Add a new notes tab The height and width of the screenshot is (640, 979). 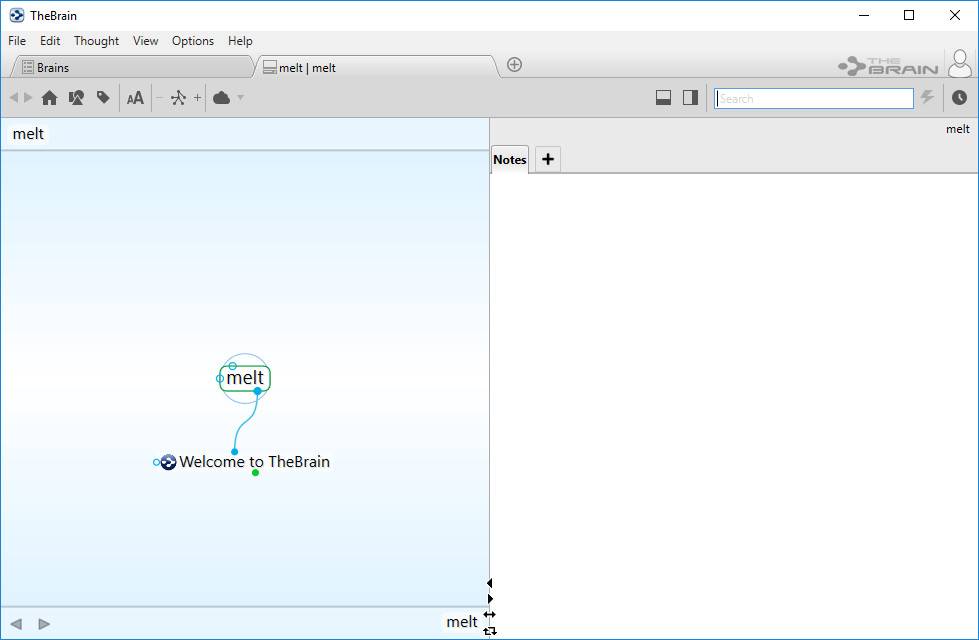click(x=548, y=159)
